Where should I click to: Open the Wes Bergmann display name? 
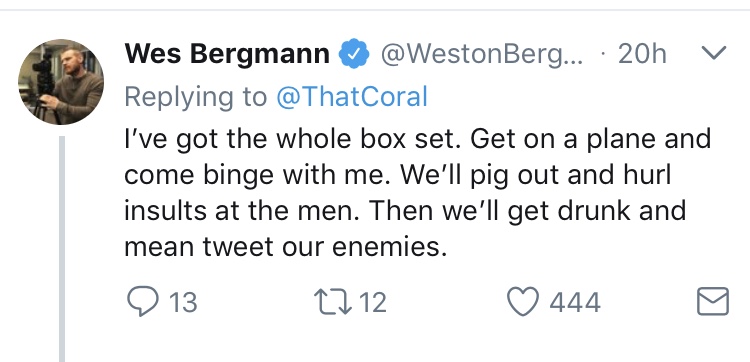coord(227,54)
